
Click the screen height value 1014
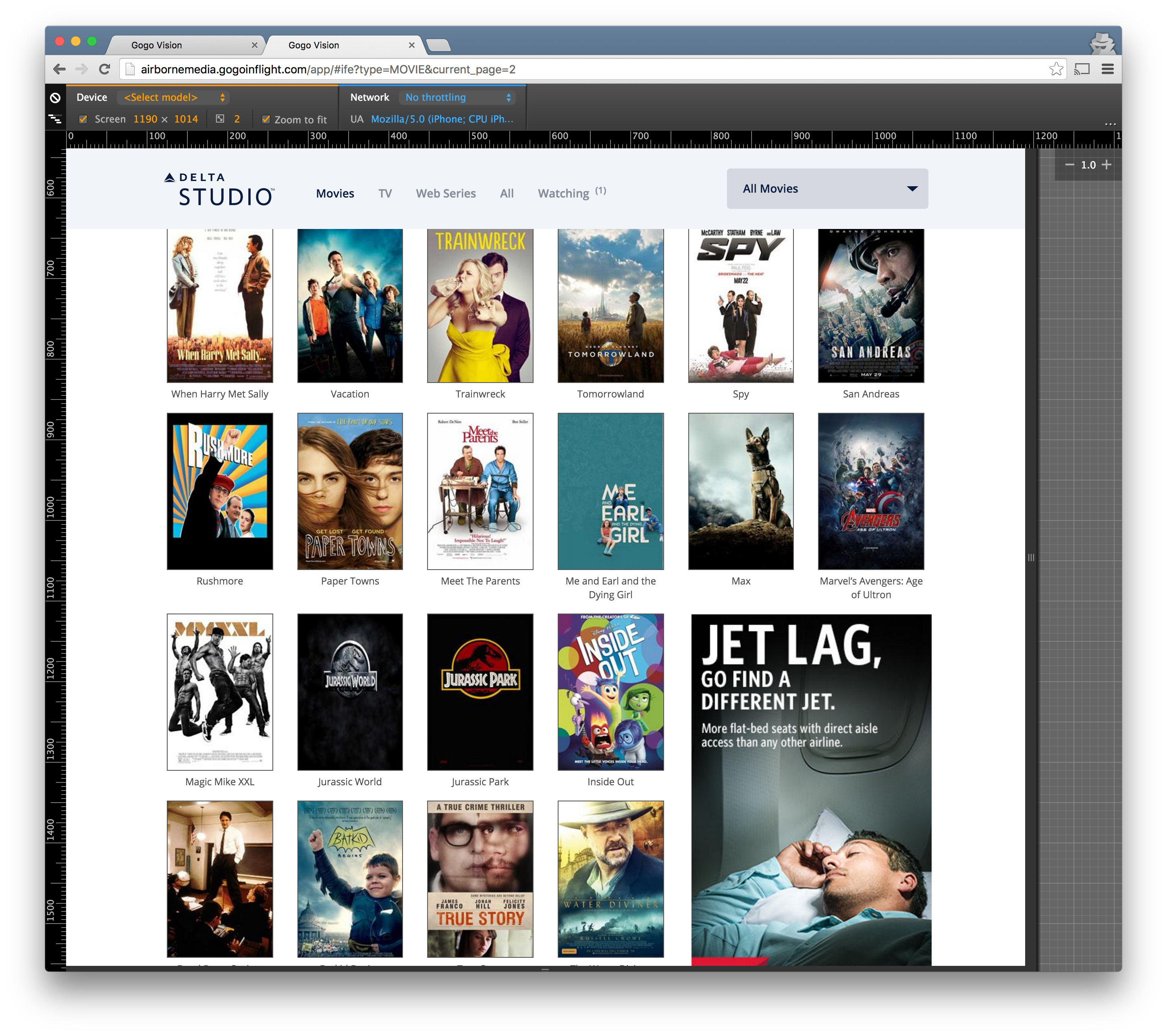pos(185,119)
